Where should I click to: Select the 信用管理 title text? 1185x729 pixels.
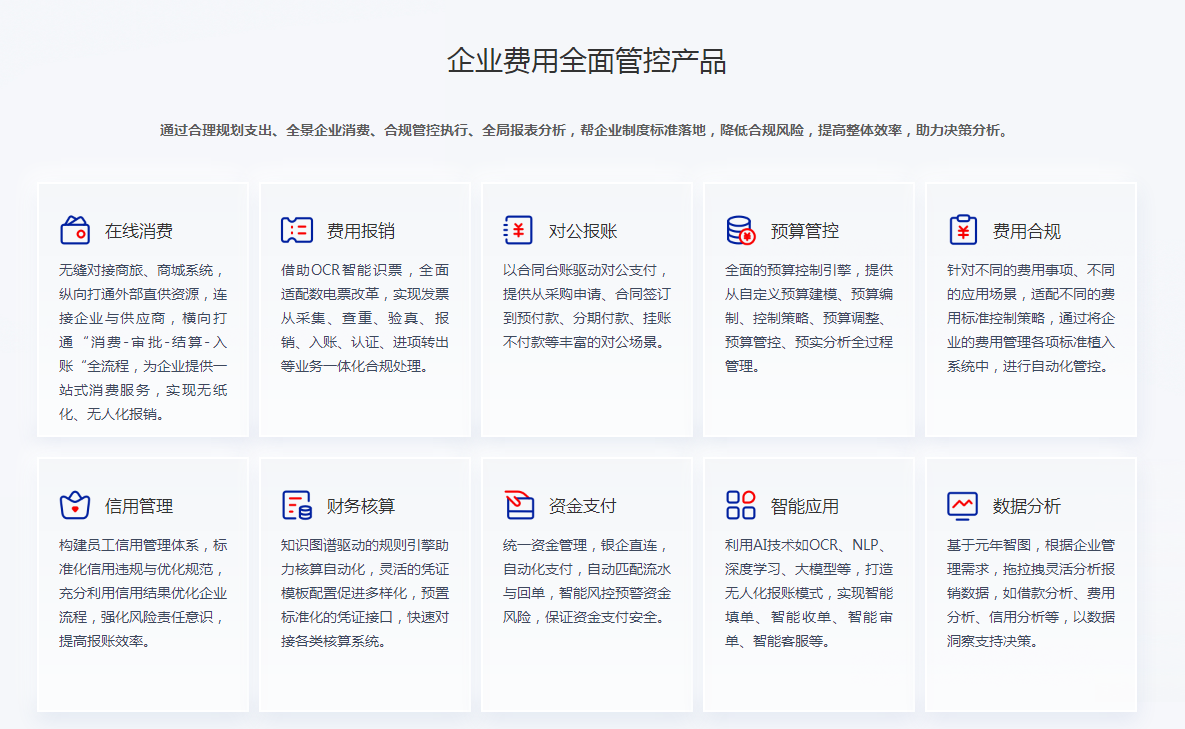coord(139,506)
